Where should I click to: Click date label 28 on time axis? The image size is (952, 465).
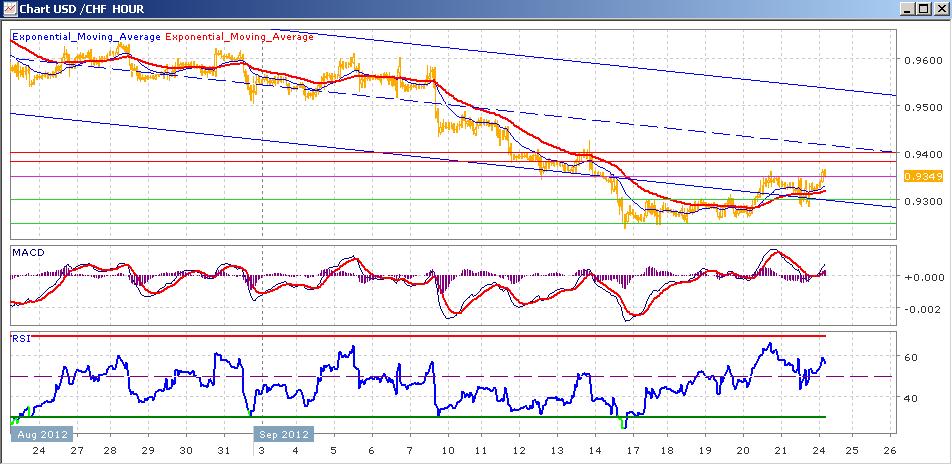coord(110,452)
